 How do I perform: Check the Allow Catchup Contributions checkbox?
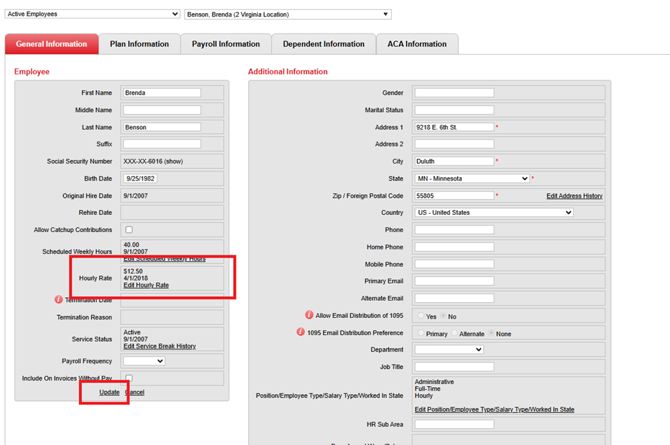click(x=128, y=230)
